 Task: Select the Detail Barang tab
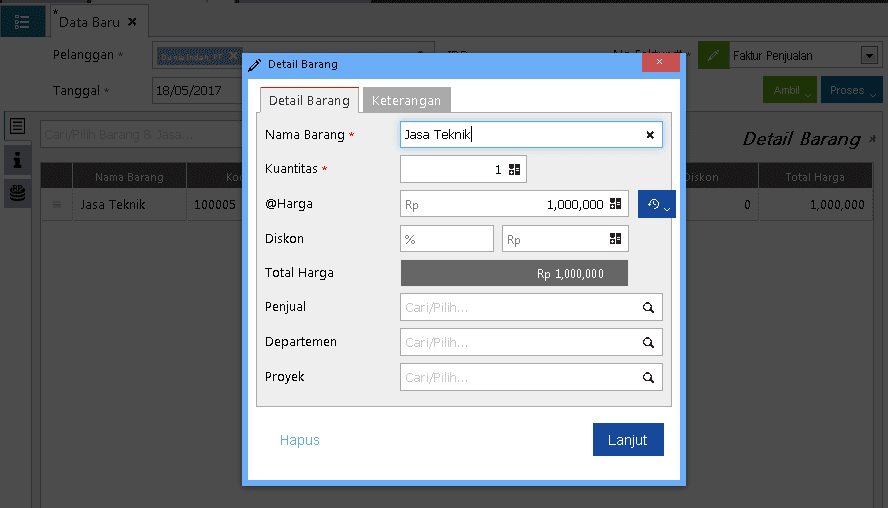(309, 100)
